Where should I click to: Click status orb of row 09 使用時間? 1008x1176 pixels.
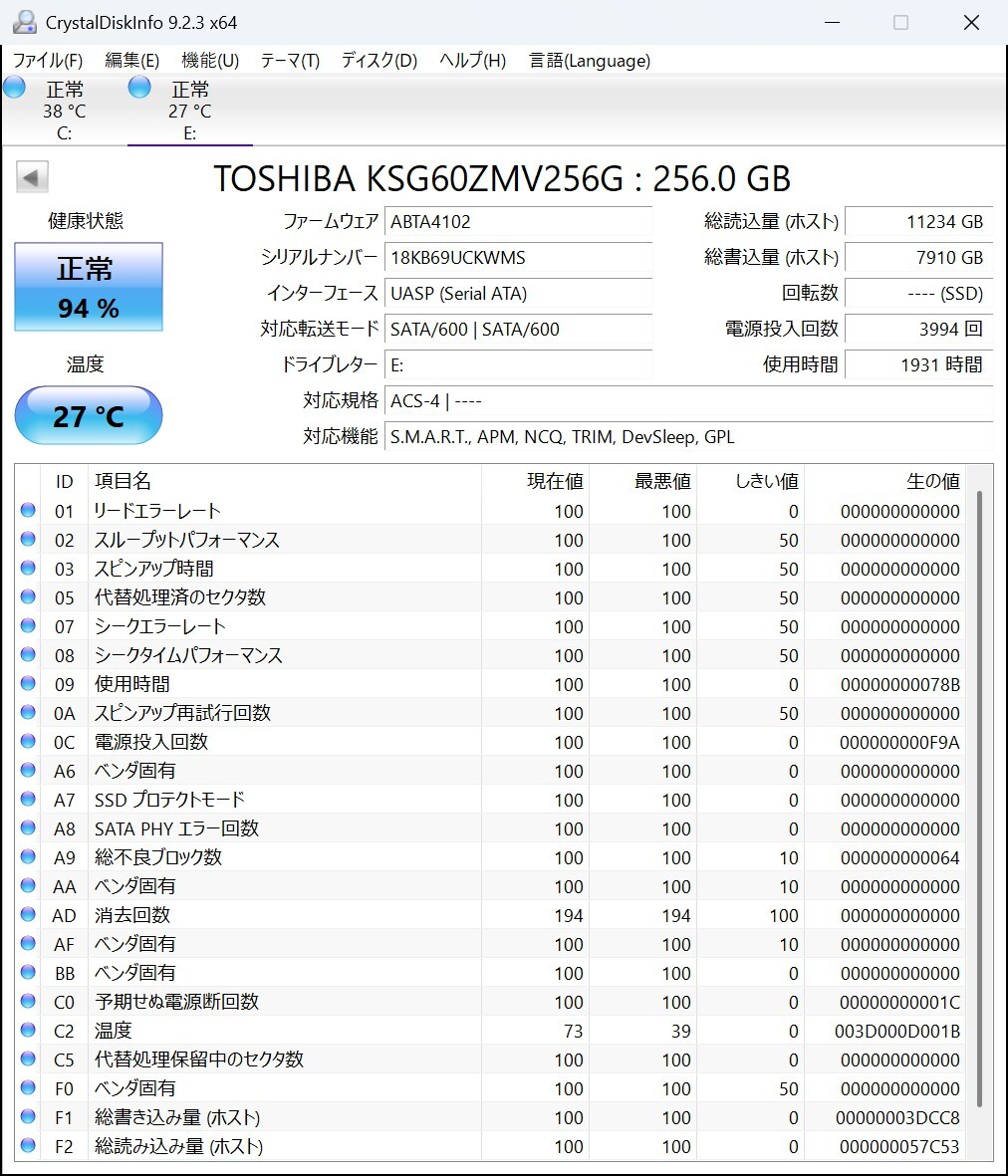click(29, 683)
